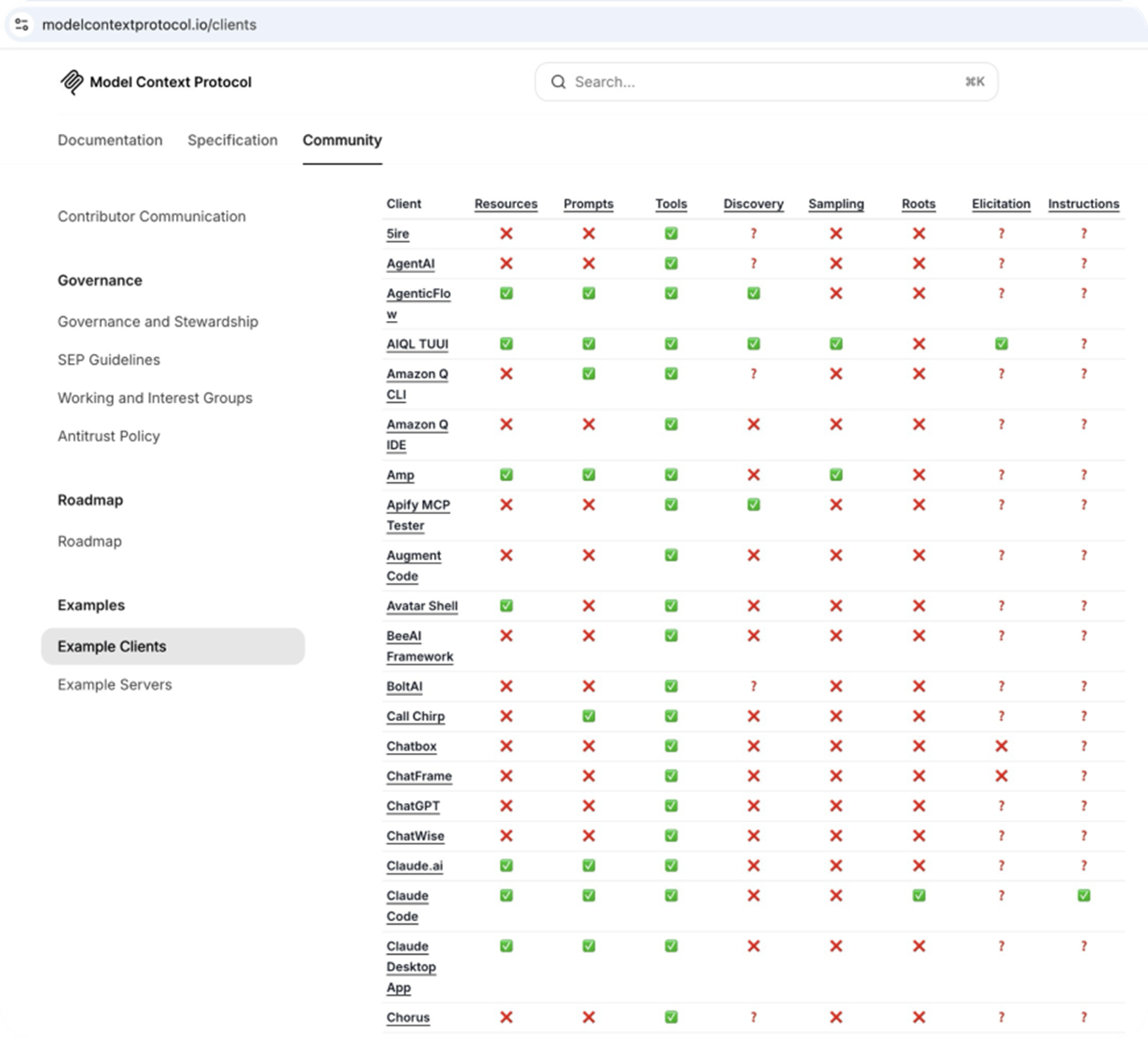Click the search magnifier icon
Image resolution: width=1148 pixels, height=1038 pixels.
(558, 82)
